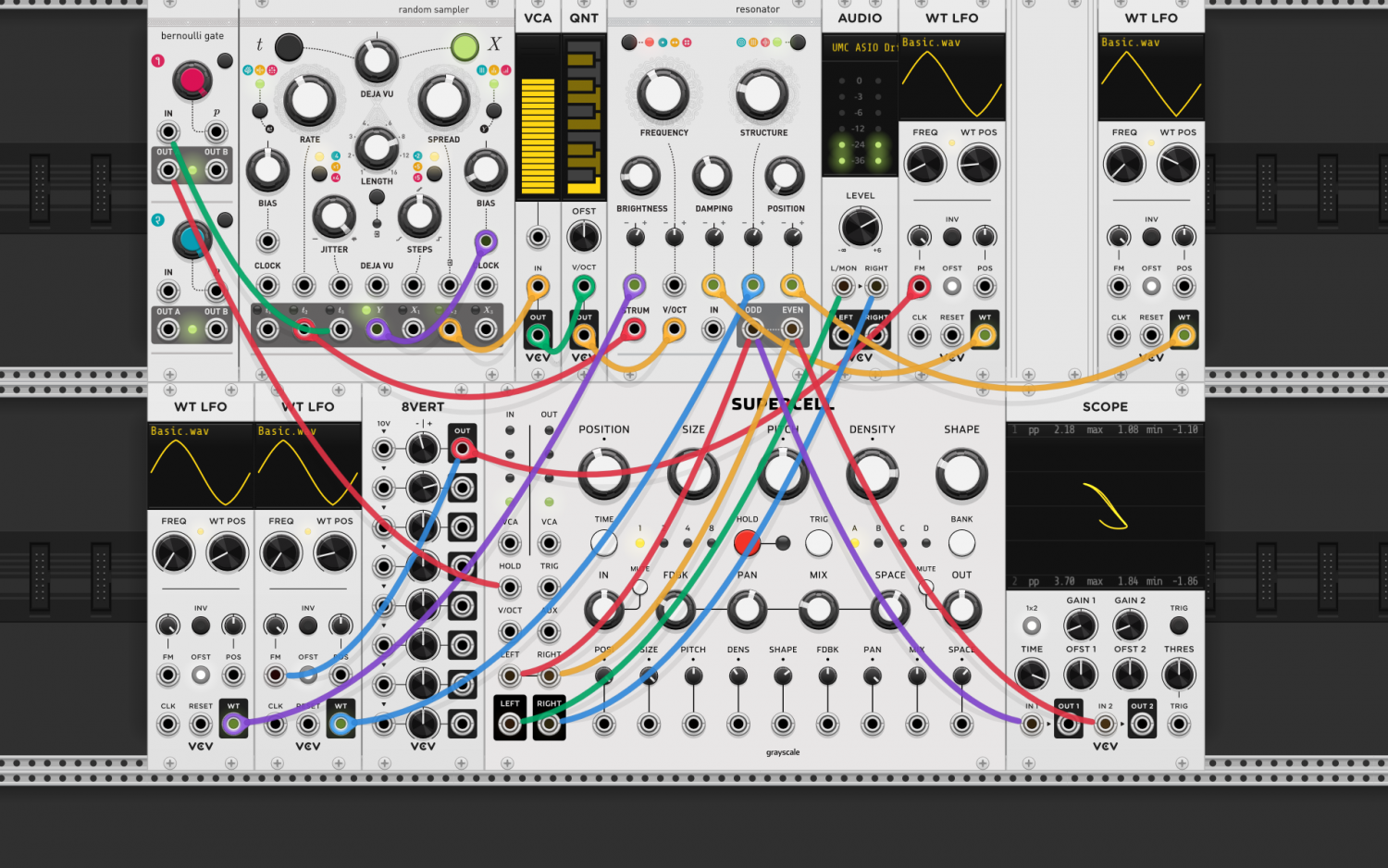Click the resonator's ODD output jack

pyautogui.click(x=753, y=329)
